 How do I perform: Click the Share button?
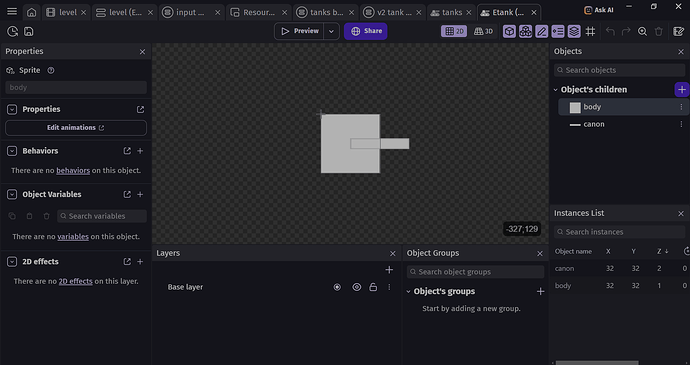click(366, 31)
